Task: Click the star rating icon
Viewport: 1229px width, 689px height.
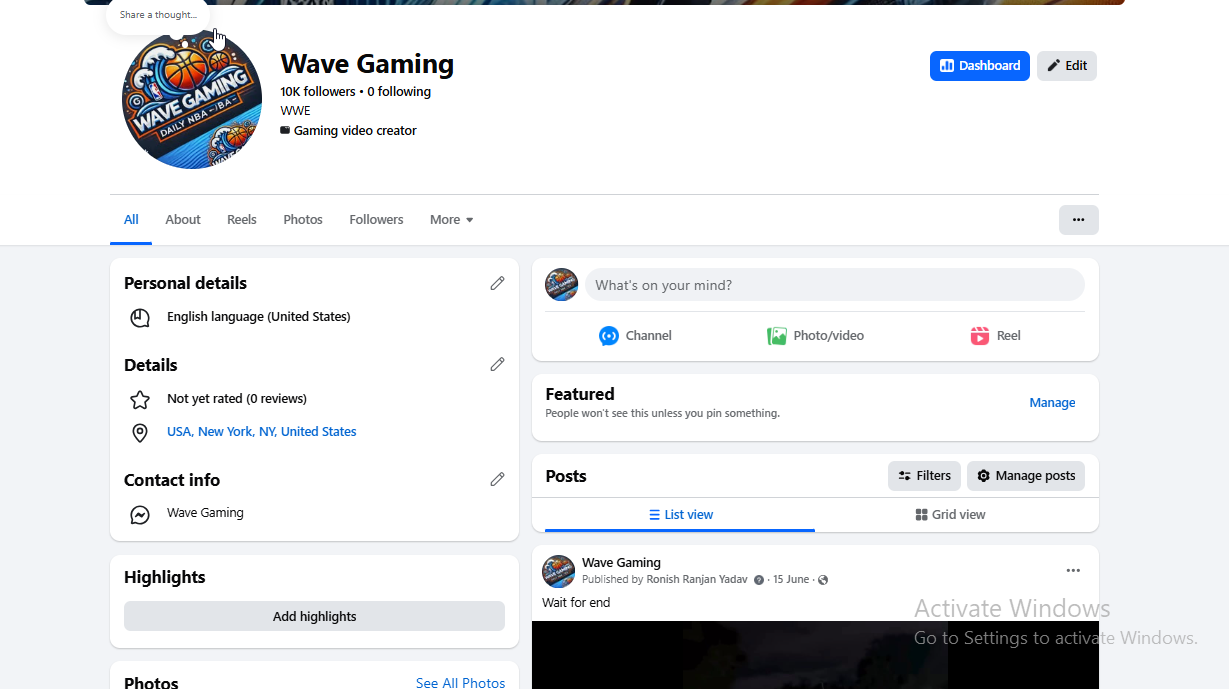Action: tap(140, 400)
